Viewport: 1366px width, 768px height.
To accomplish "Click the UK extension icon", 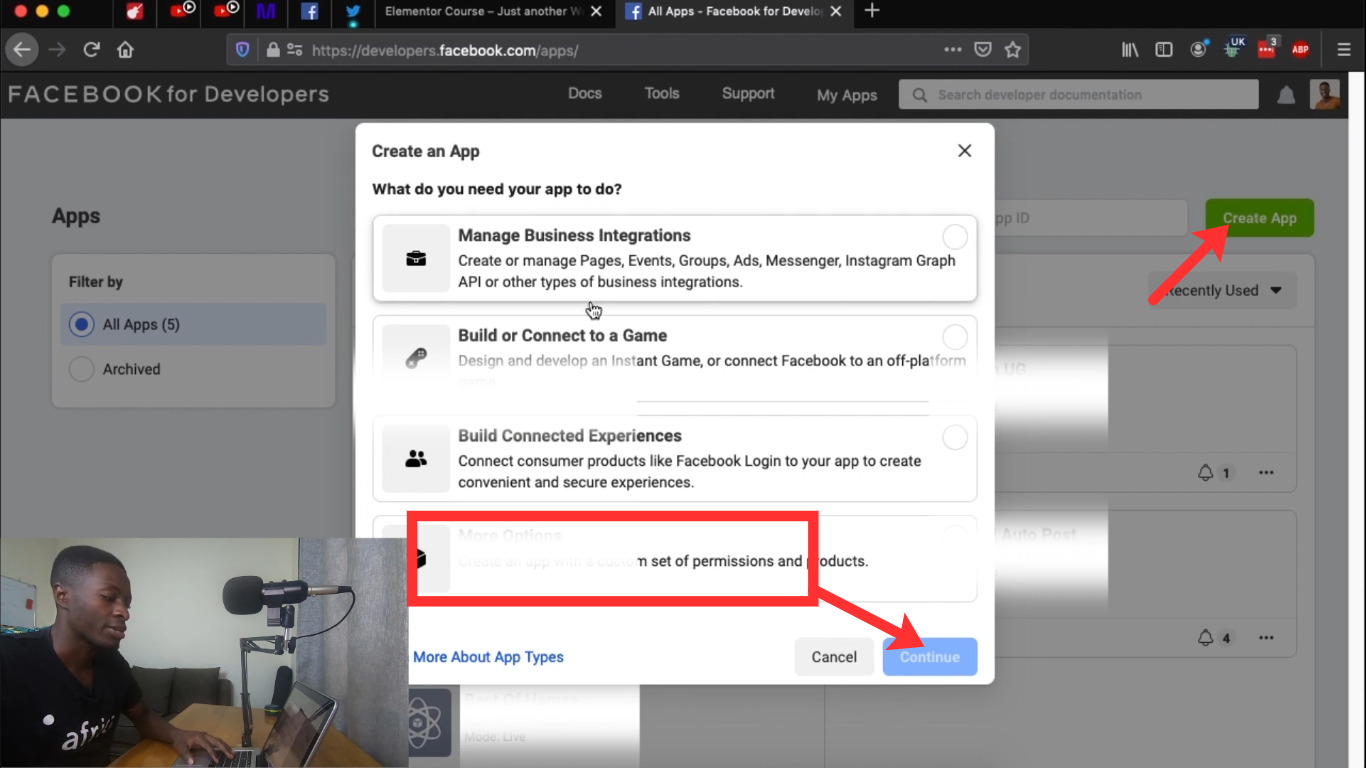I will coord(1234,47).
